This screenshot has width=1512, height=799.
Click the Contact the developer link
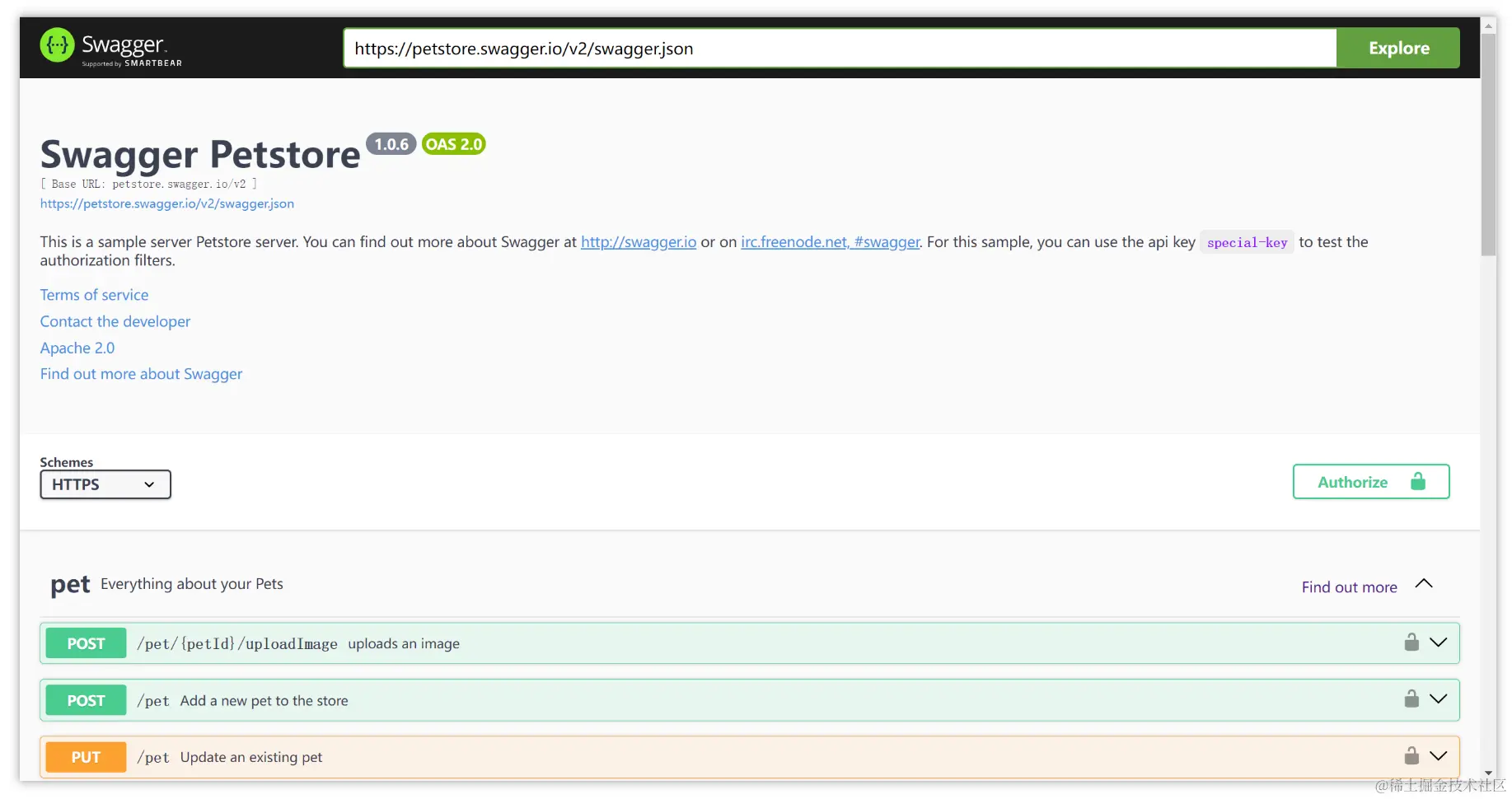[115, 321]
